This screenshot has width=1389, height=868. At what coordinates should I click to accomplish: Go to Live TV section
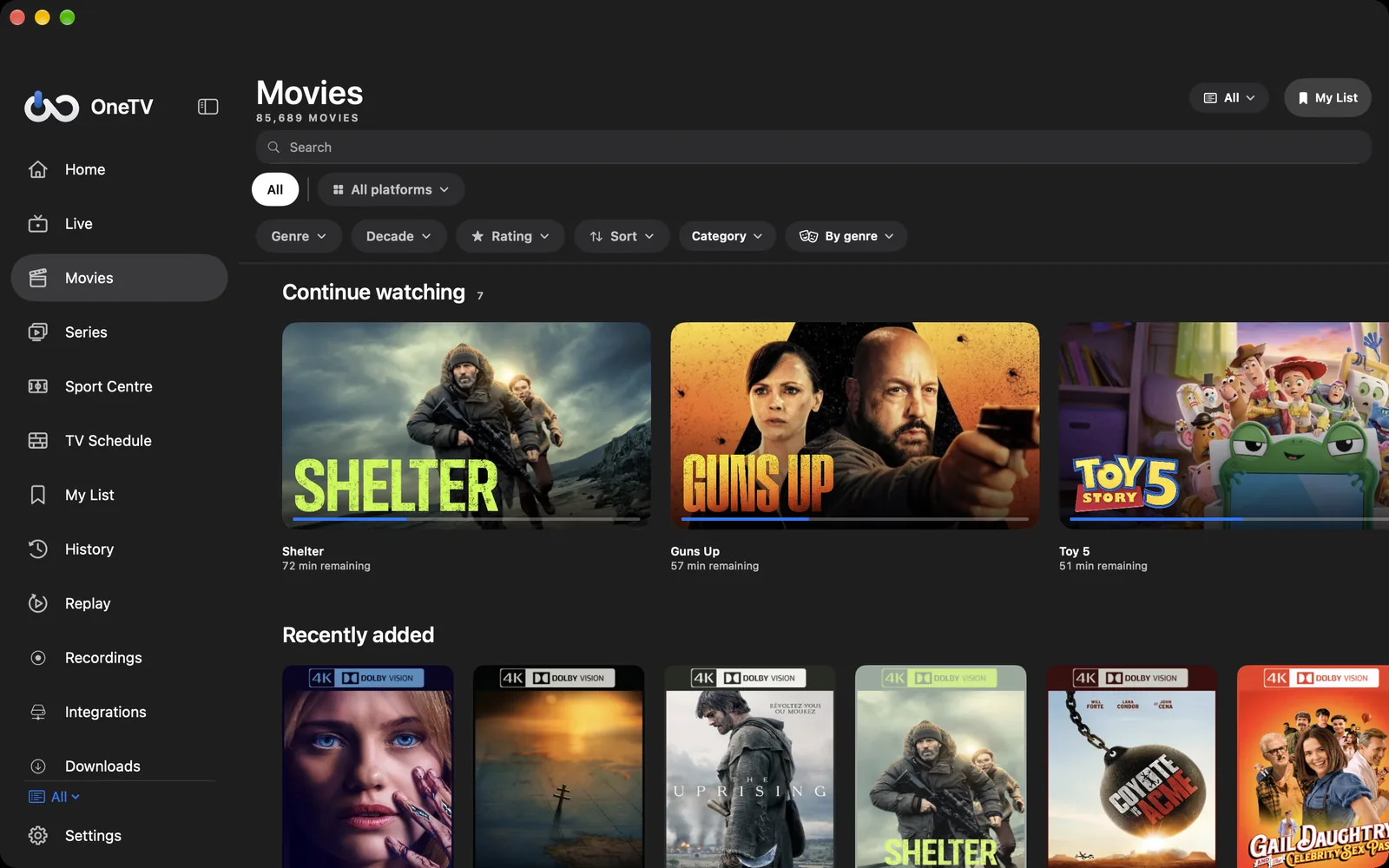click(119, 224)
